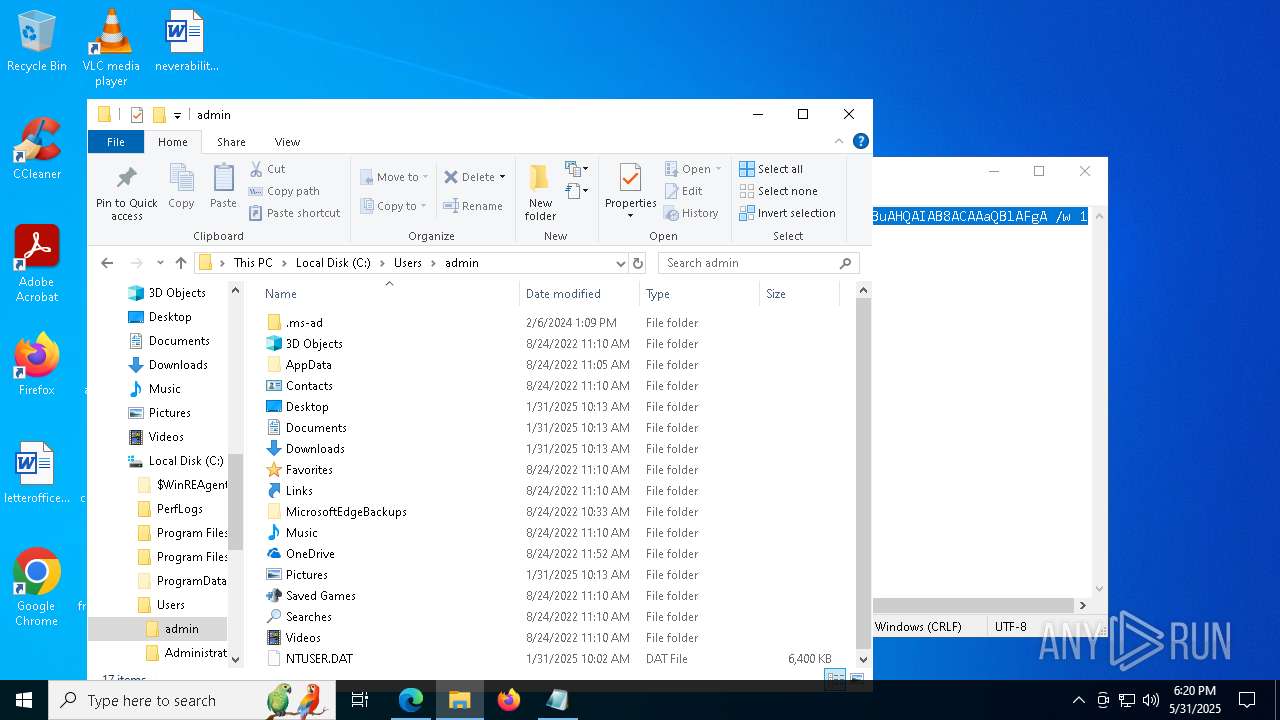Open the File tab
This screenshot has width=1280, height=720.
point(116,142)
